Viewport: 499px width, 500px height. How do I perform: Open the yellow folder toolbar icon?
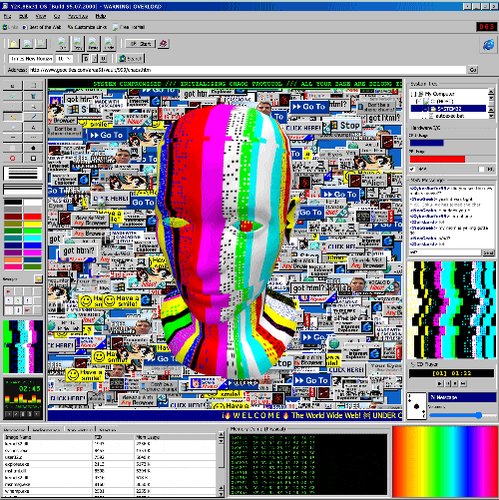14,44
